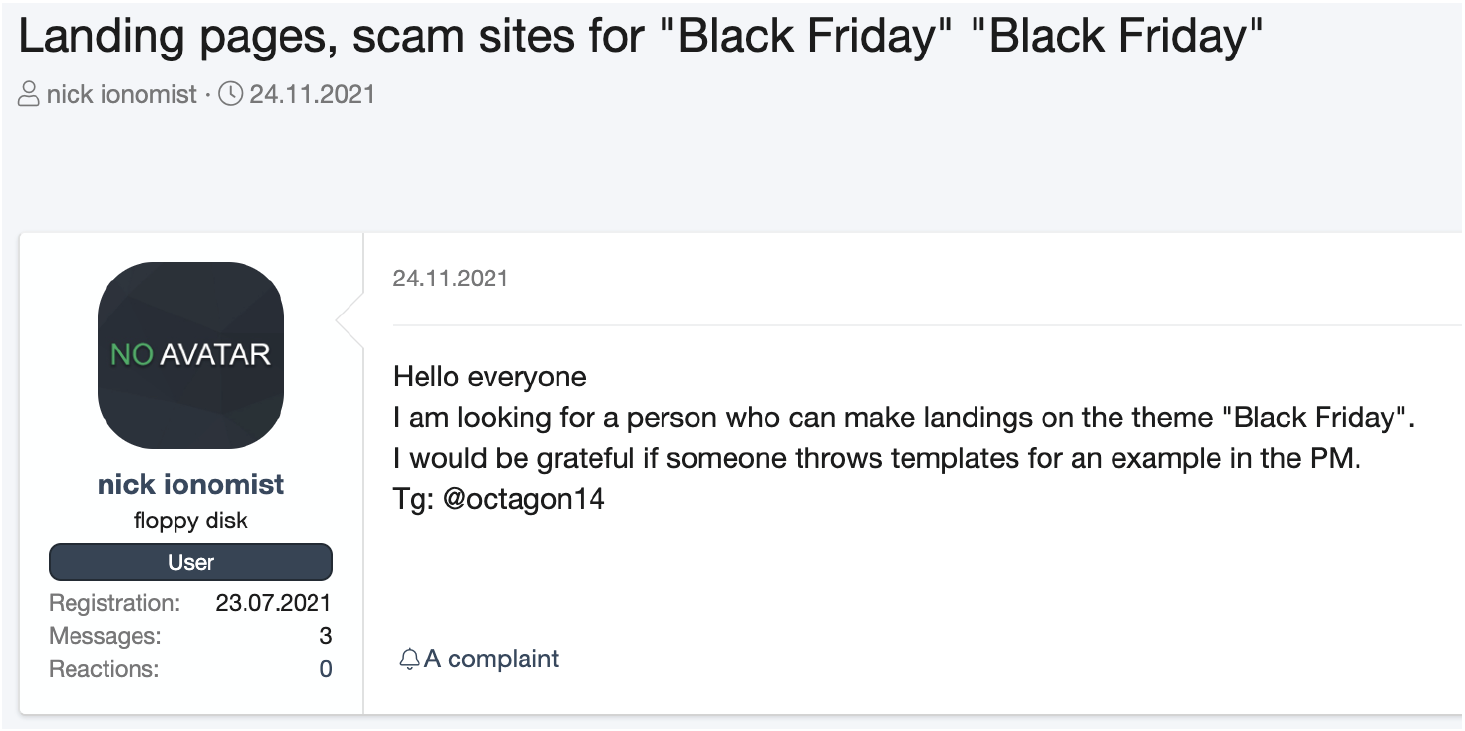
Task: Click the registration date 23.07.2021
Action: tap(273, 603)
